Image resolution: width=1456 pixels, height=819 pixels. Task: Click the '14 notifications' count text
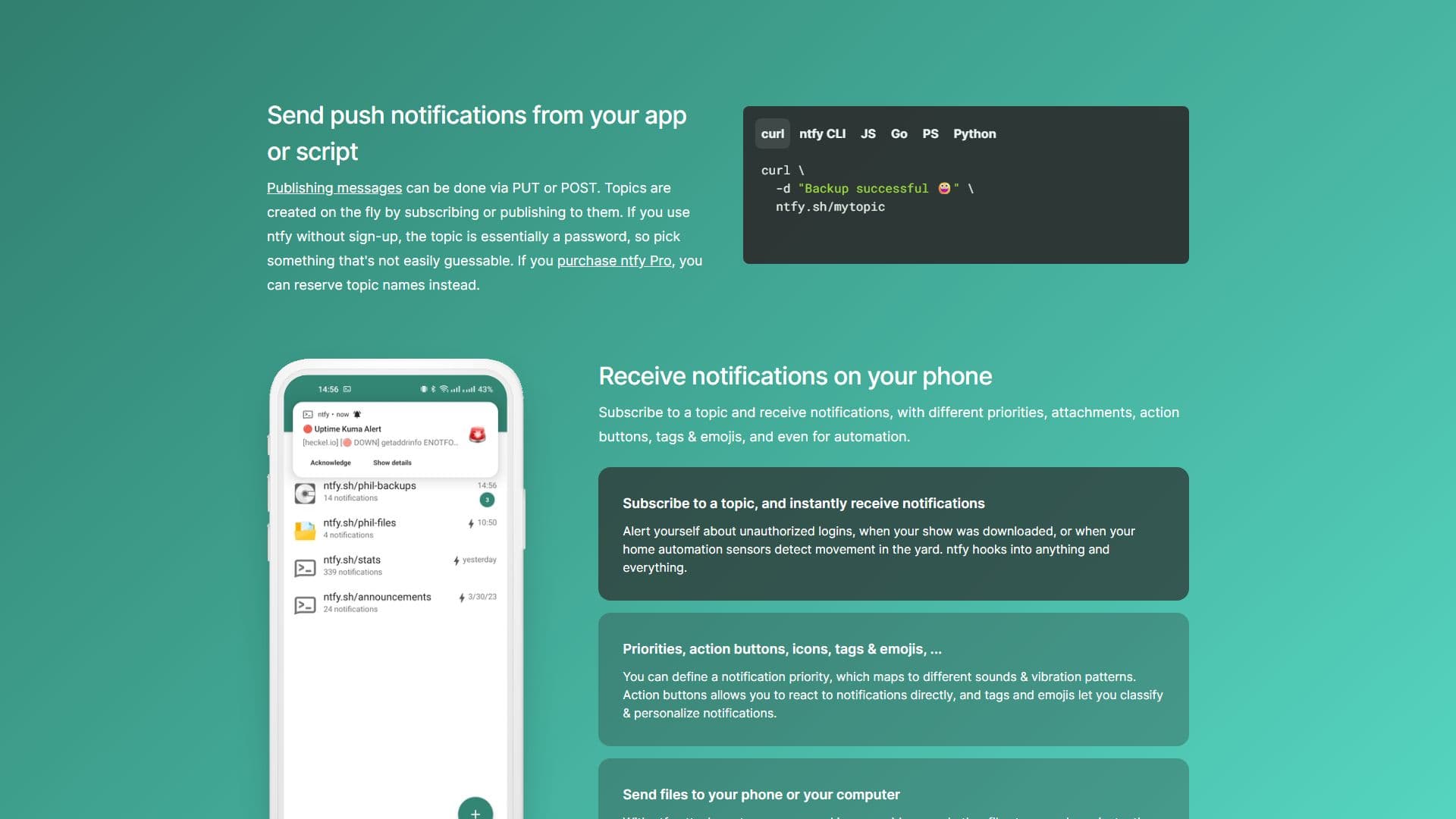350,498
